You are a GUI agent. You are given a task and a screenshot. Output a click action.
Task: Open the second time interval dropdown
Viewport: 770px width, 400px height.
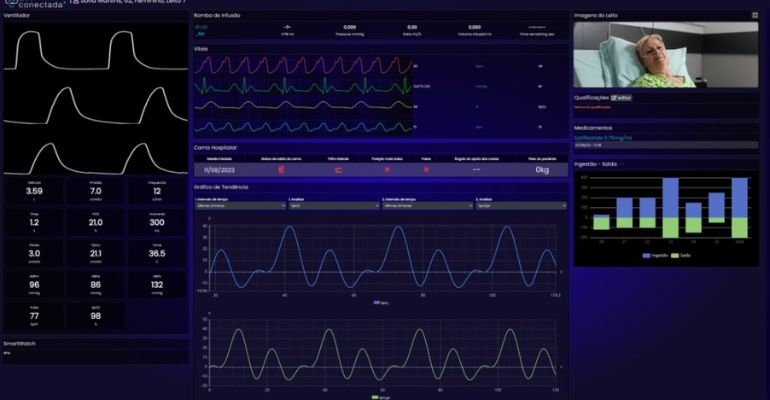click(426, 206)
